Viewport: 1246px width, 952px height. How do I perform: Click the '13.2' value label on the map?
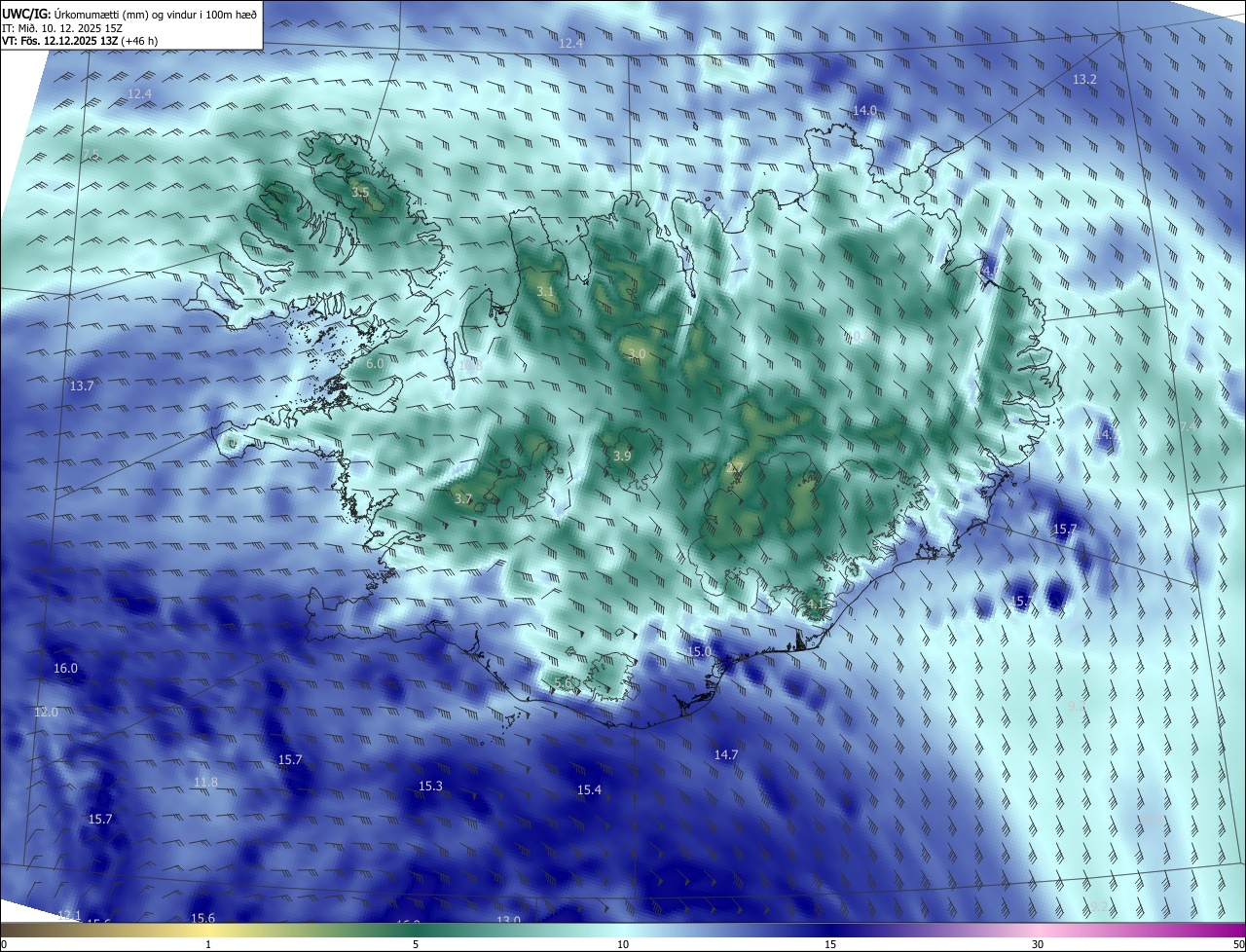pyautogui.click(x=1084, y=79)
